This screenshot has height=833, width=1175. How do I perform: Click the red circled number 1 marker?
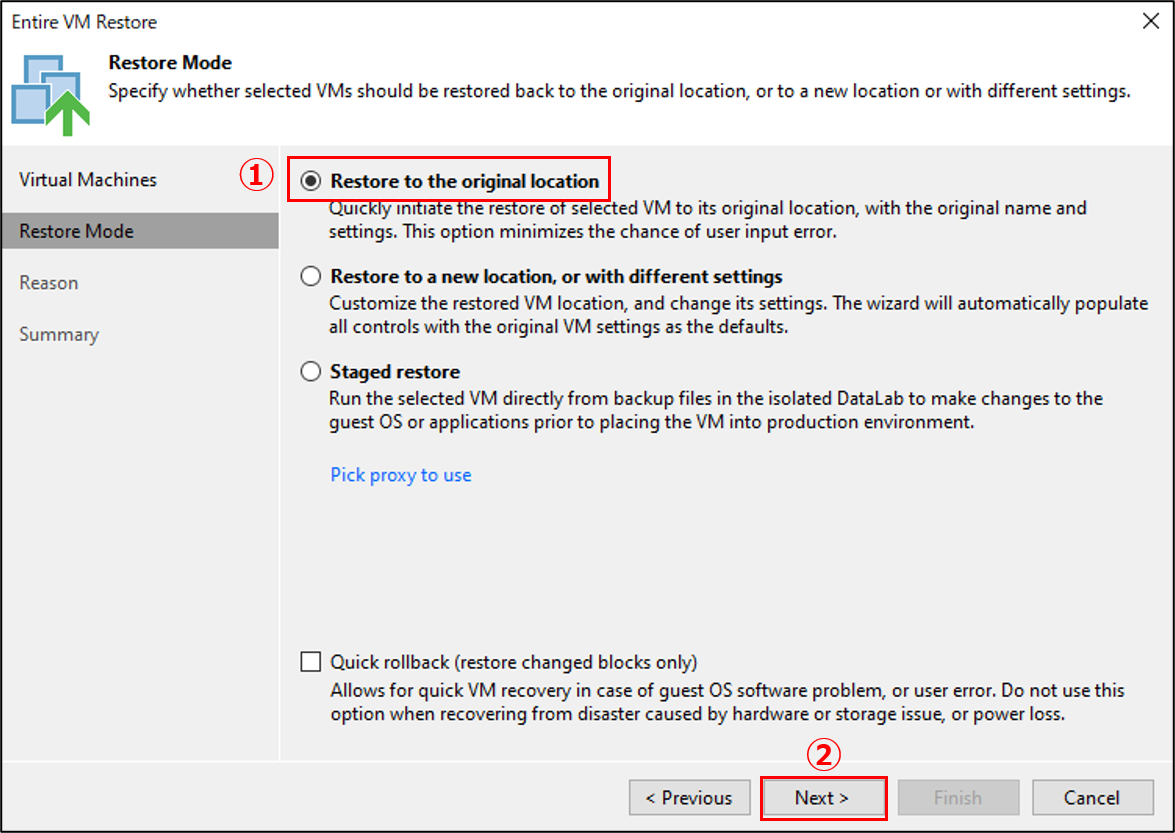[x=255, y=176]
